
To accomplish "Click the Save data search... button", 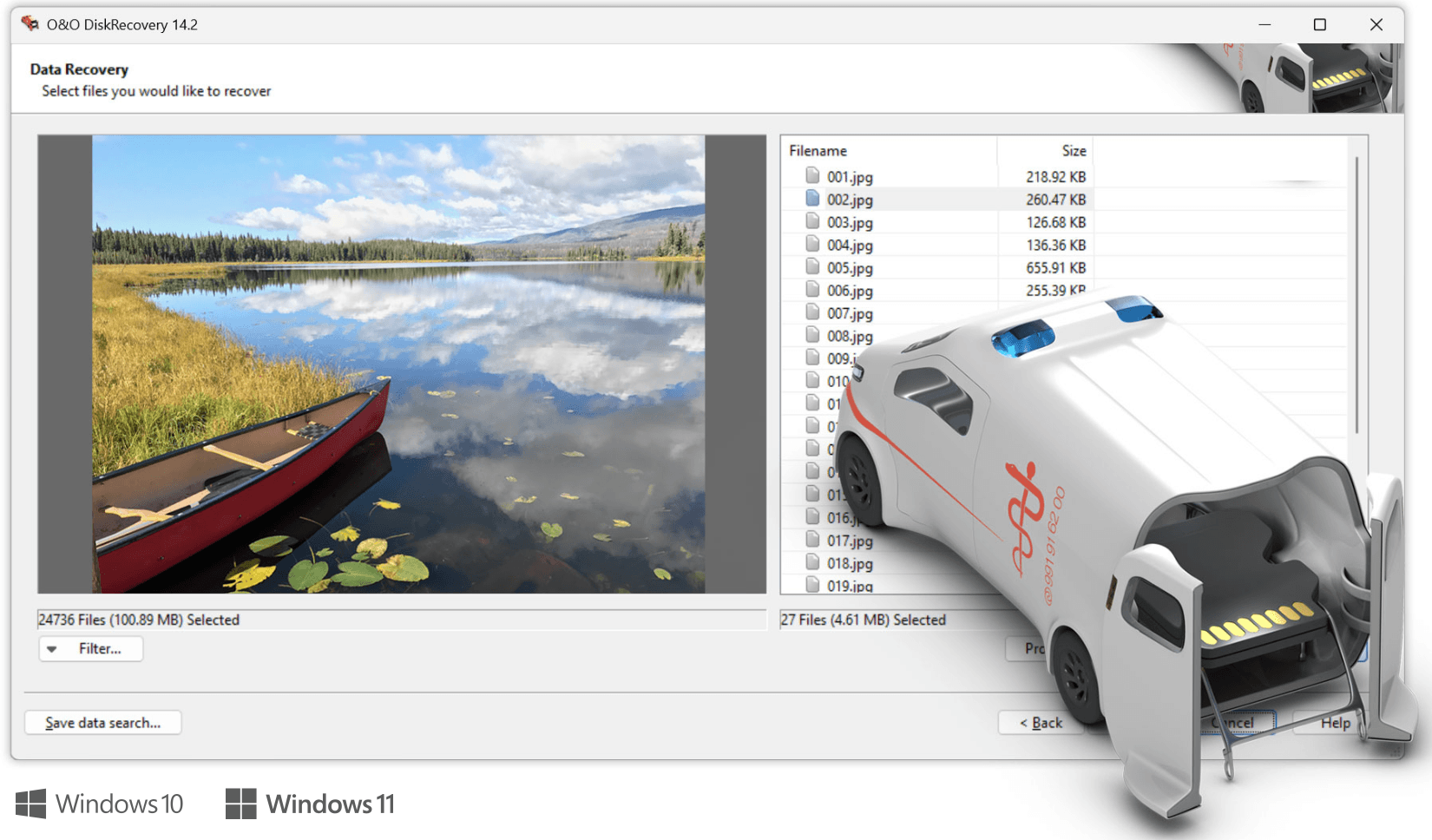I will [103, 723].
